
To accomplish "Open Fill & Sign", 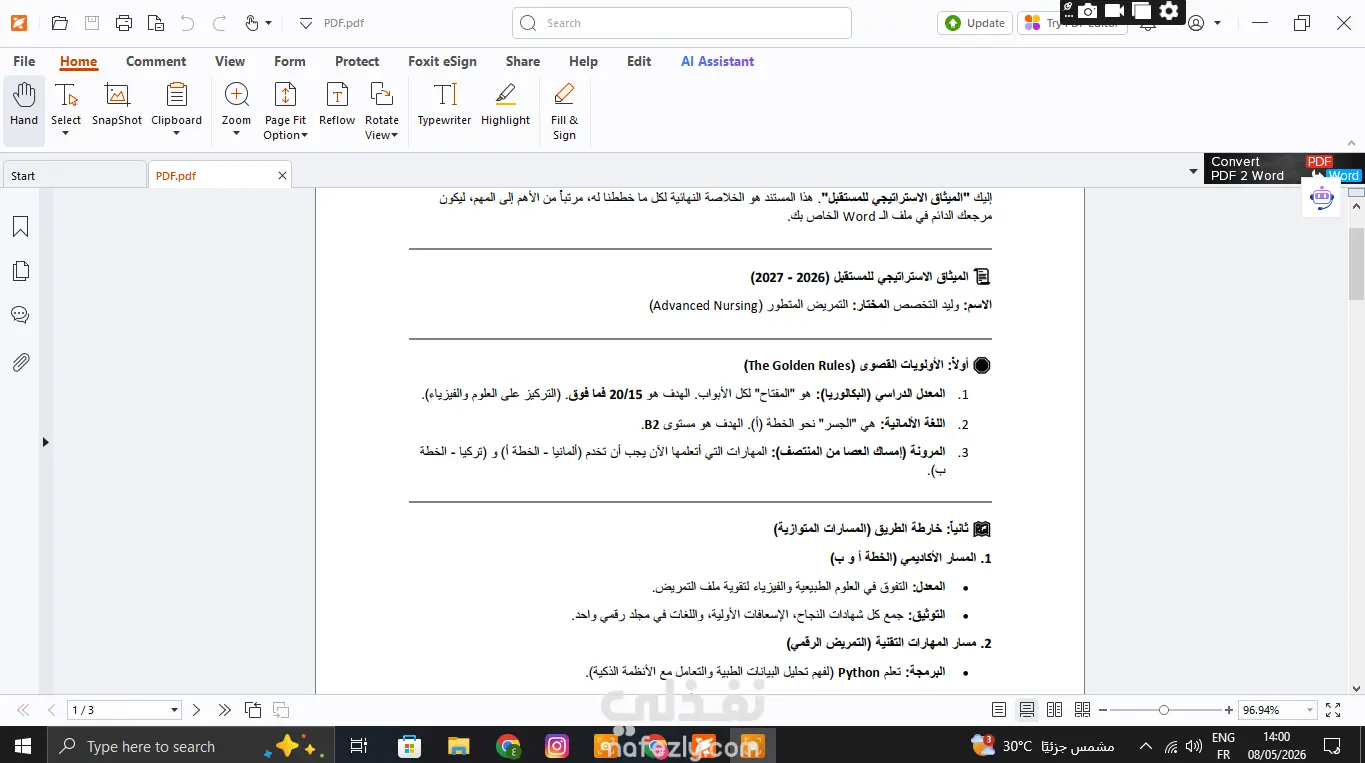I will point(565,110).
